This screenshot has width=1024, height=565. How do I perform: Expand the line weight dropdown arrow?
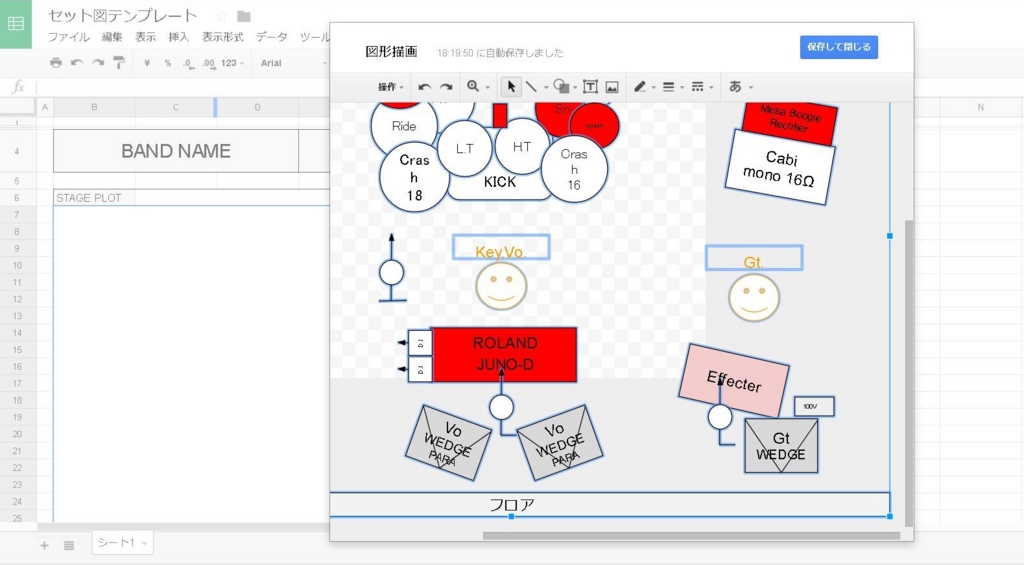(x=682, y=88)
